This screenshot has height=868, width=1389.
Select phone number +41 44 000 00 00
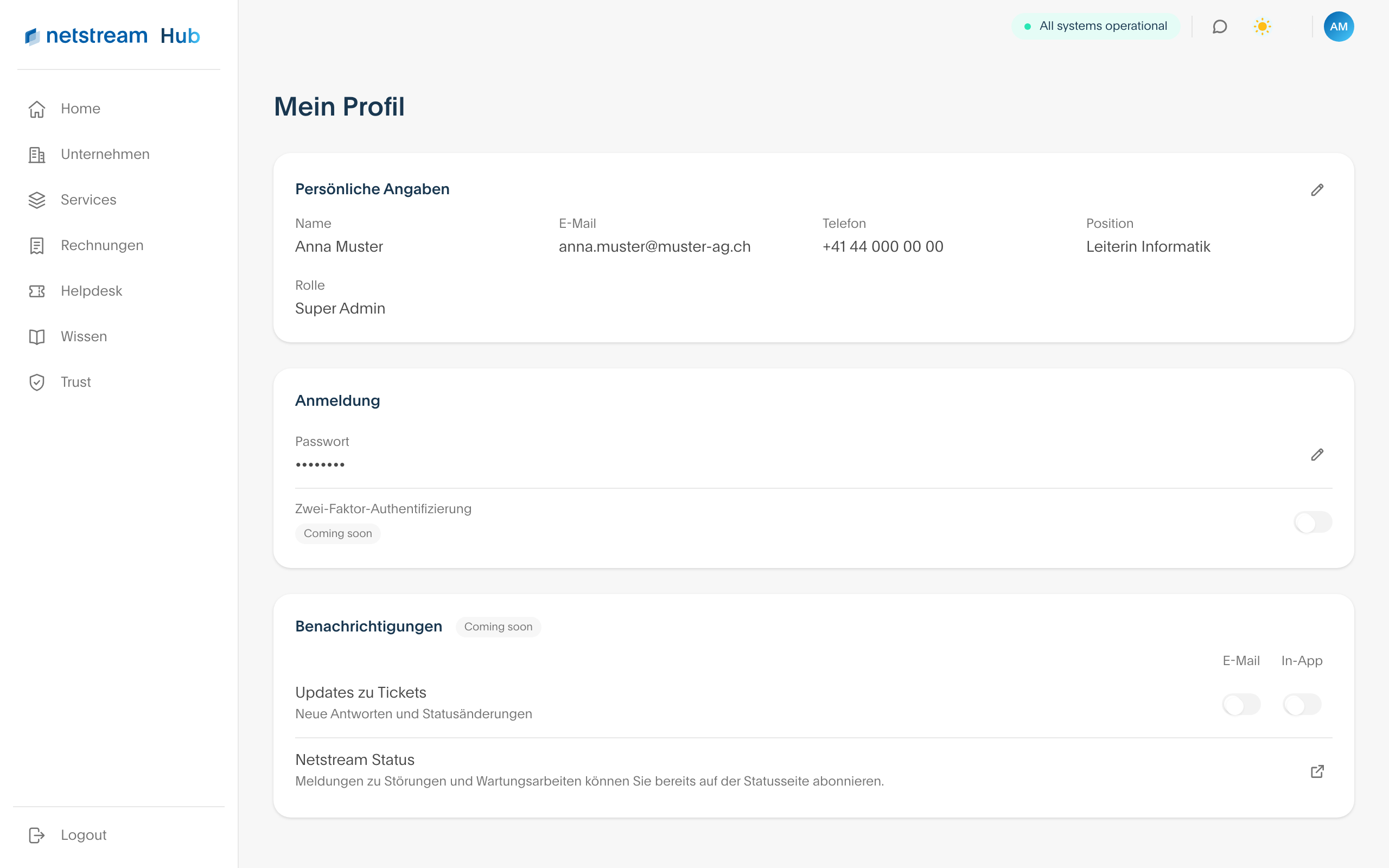pos(883,247)
